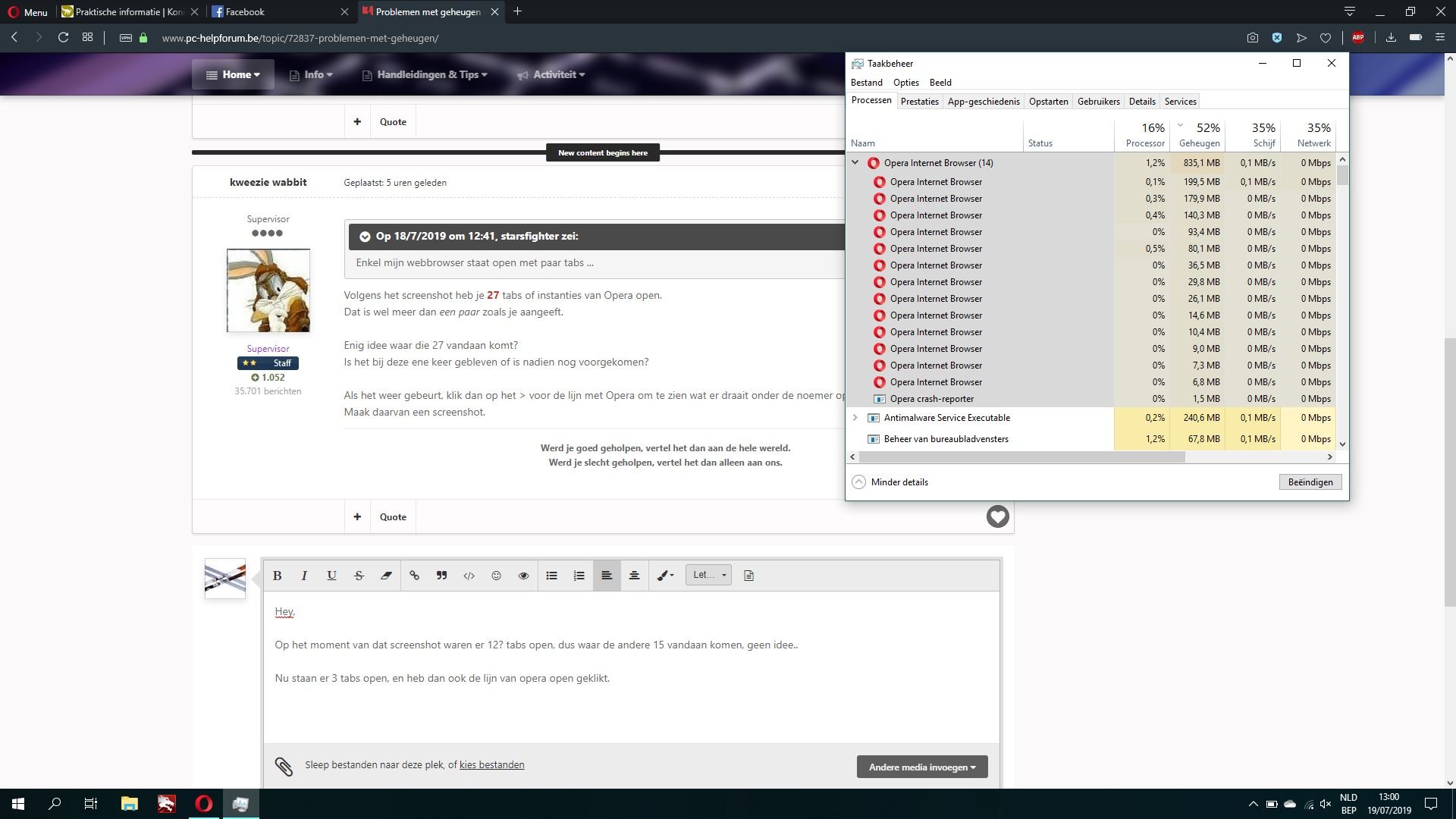Open the Opera snapshot camera icon

tap(1252, 38)
